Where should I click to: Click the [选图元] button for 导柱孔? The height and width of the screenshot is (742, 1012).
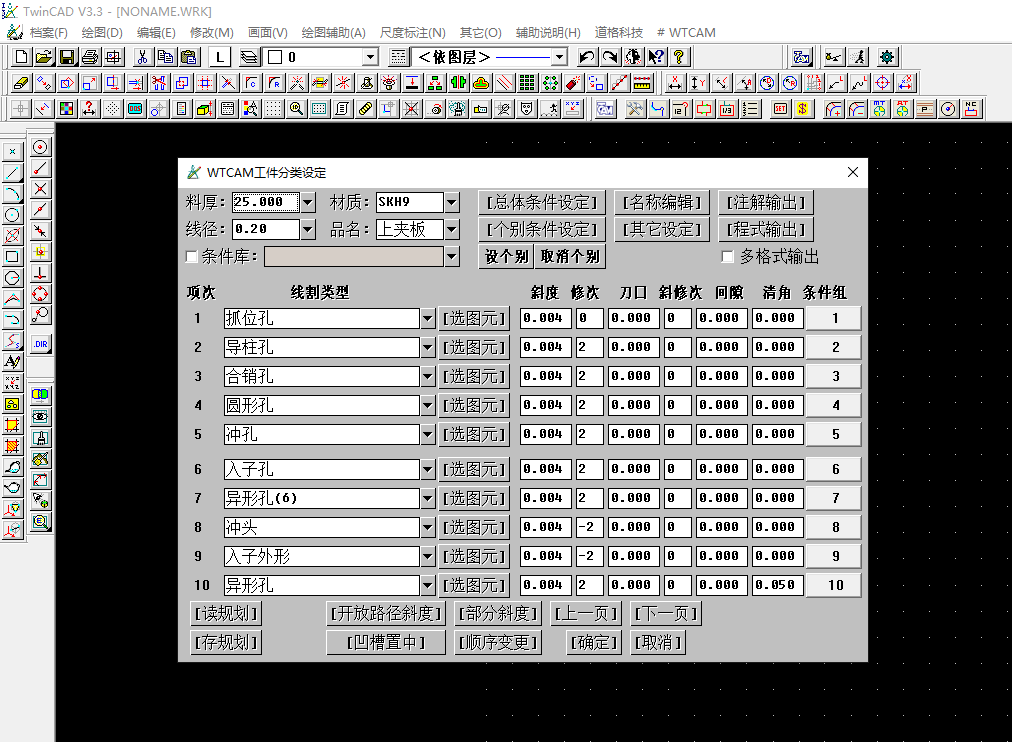(x=477, y=346)
